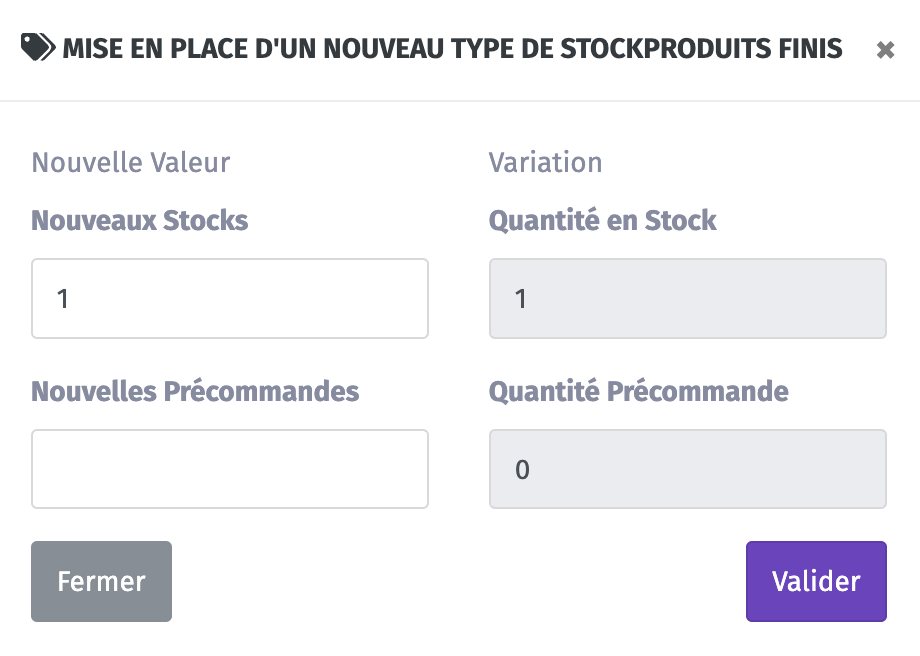The height and width of the screenshot is (656, 920).
Task: Click the Quantité Précommande label
Action: click(638, 391)
